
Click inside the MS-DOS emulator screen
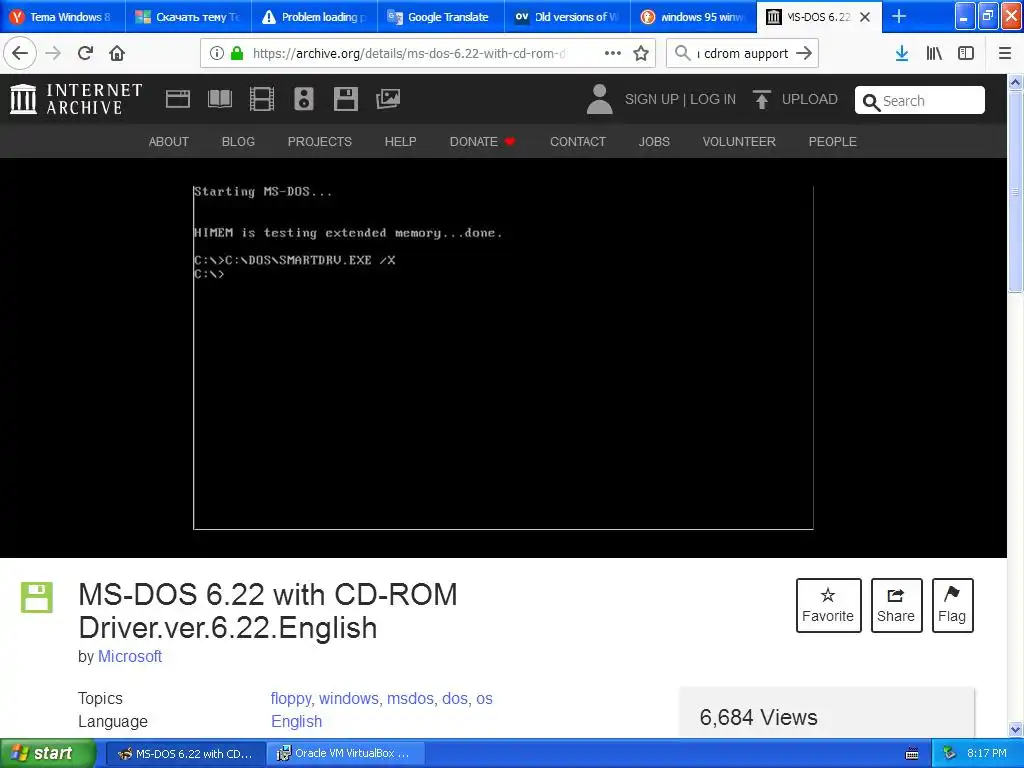click(504, 357)
